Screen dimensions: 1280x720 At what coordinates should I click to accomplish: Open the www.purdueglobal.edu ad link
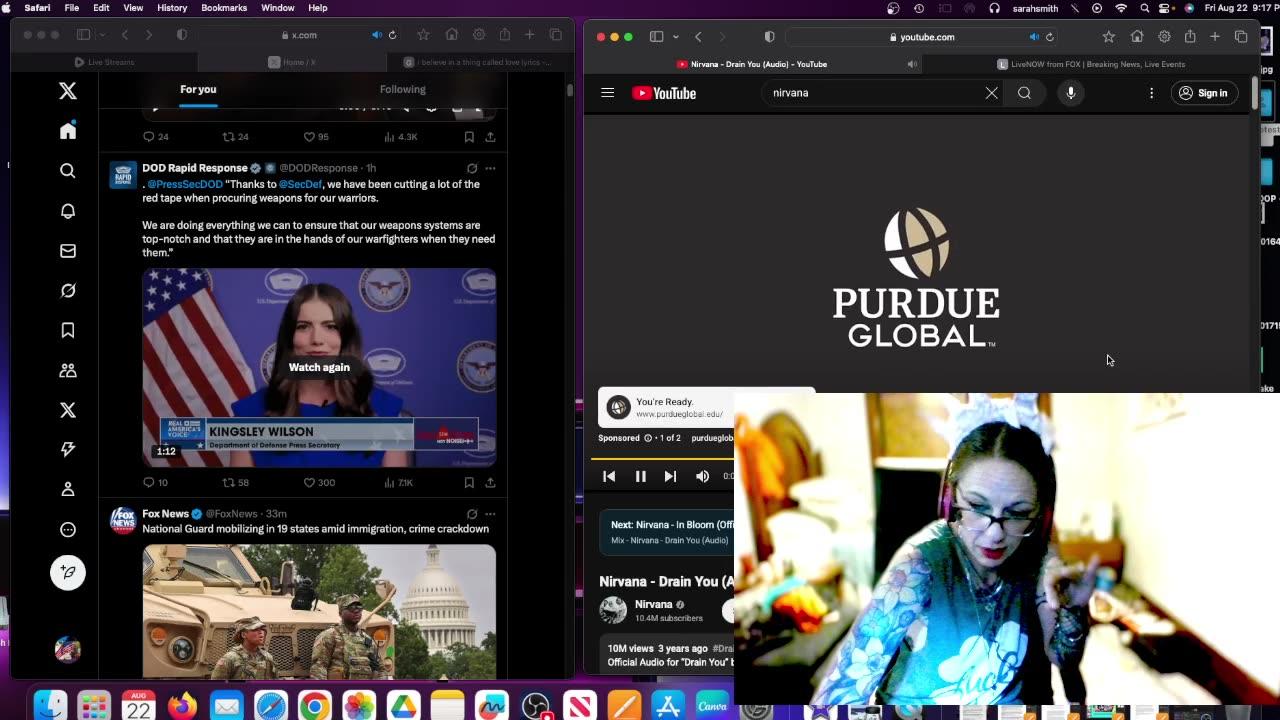[x=679, y=414]
